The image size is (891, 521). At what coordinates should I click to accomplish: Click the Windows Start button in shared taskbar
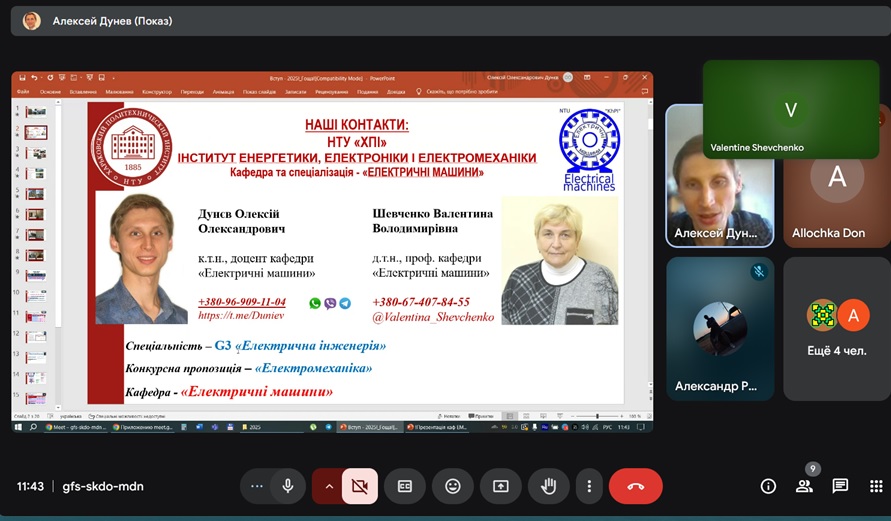[18, 427]
